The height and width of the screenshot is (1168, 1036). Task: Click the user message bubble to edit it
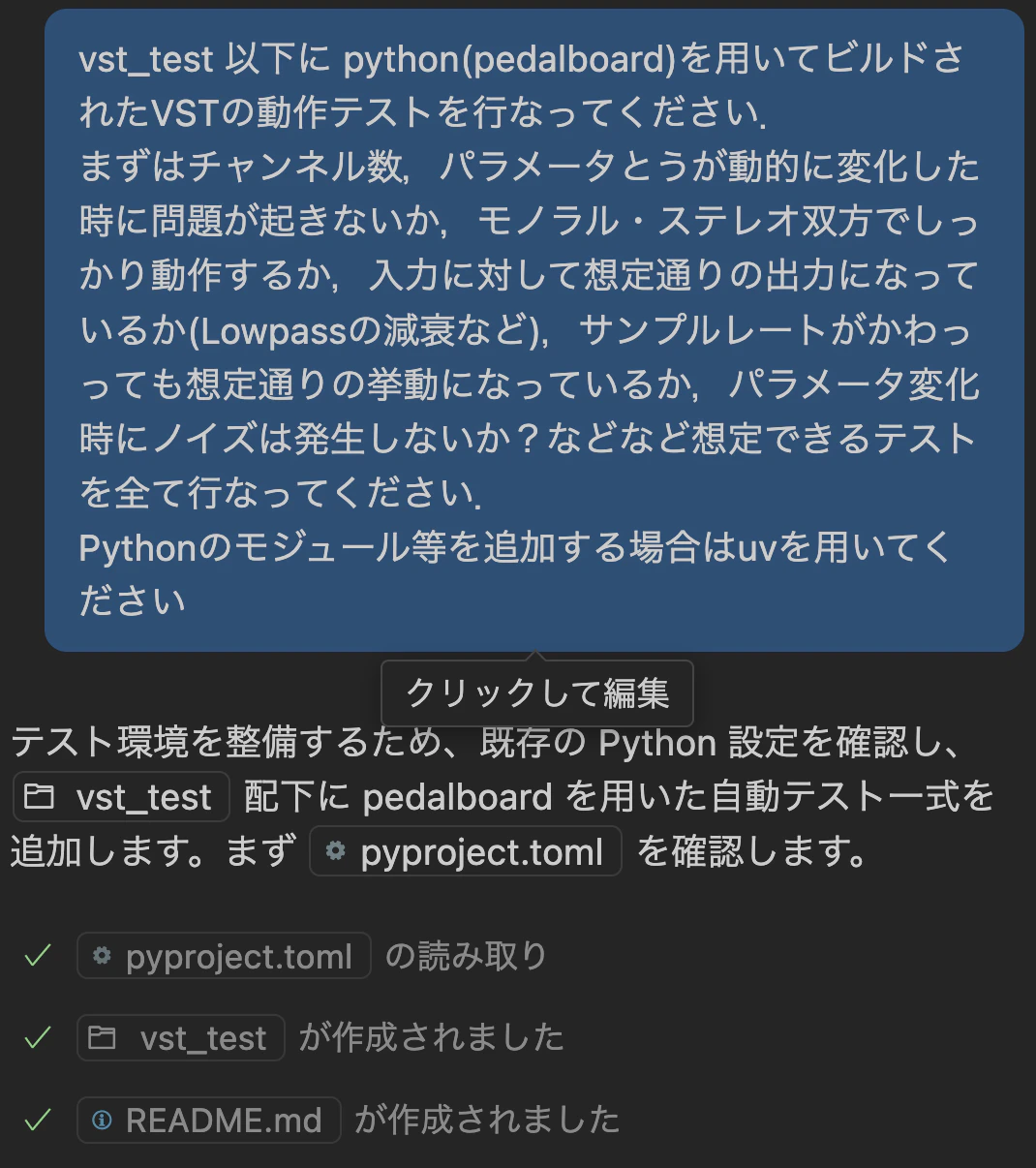click(x=533, y=329)
